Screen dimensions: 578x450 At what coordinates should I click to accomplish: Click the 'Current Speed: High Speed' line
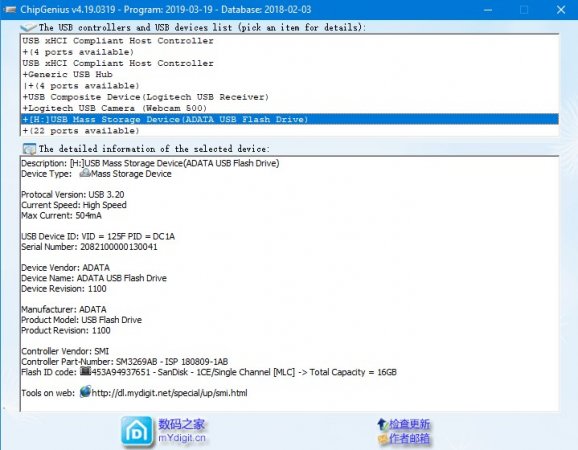tap(74, 205)
